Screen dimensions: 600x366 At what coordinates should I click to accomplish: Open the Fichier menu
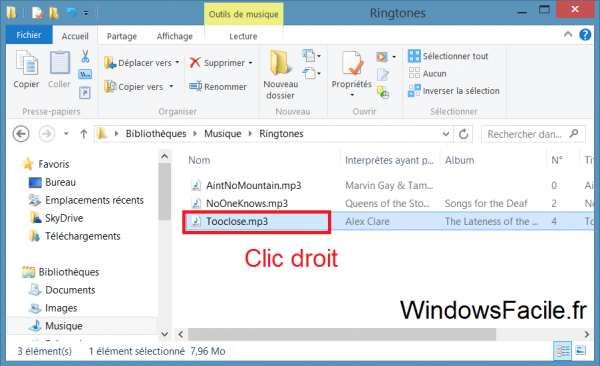click(x=29, y=35)
